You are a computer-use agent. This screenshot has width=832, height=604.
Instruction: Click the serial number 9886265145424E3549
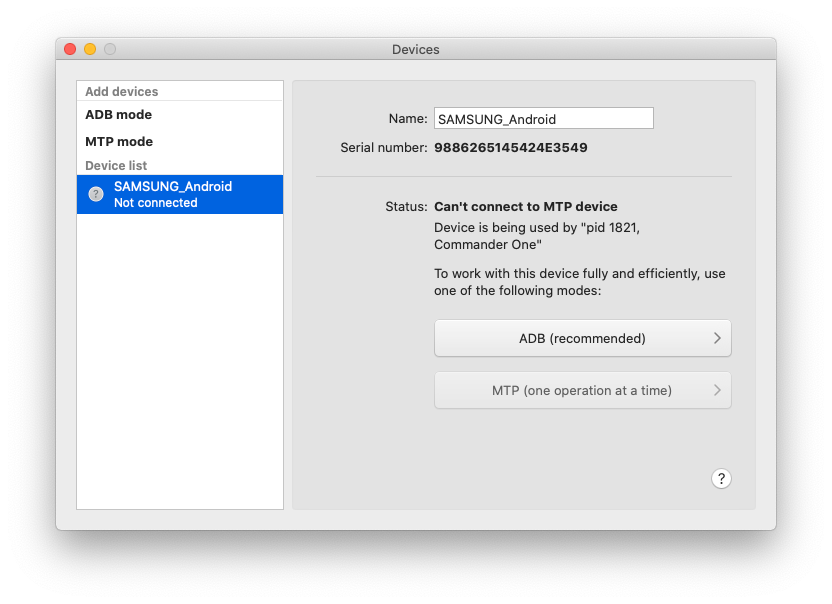(x=510, y=148)
